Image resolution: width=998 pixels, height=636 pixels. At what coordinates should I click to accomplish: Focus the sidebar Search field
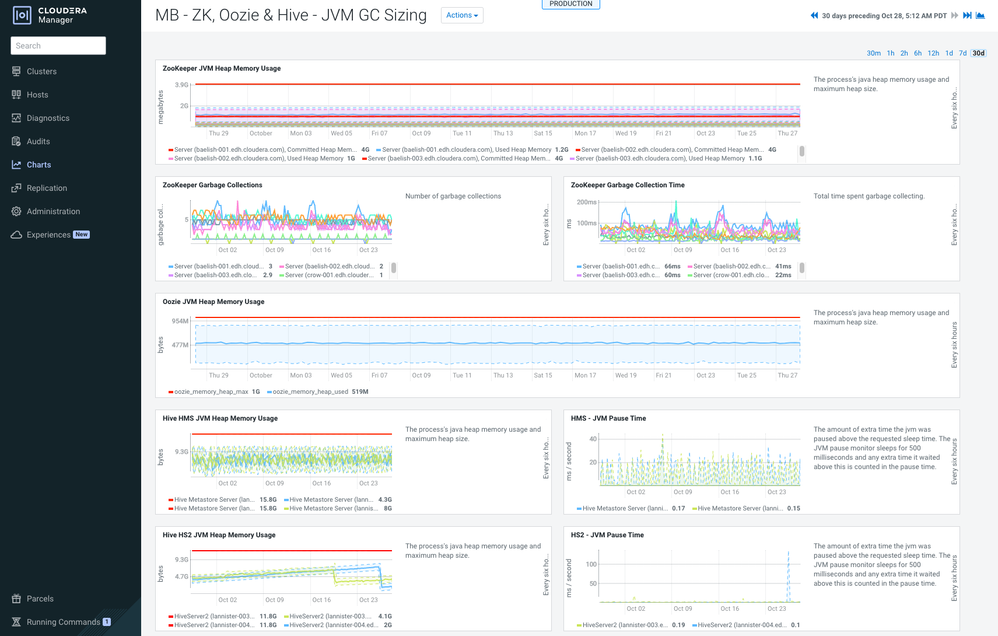click(58, 46)
